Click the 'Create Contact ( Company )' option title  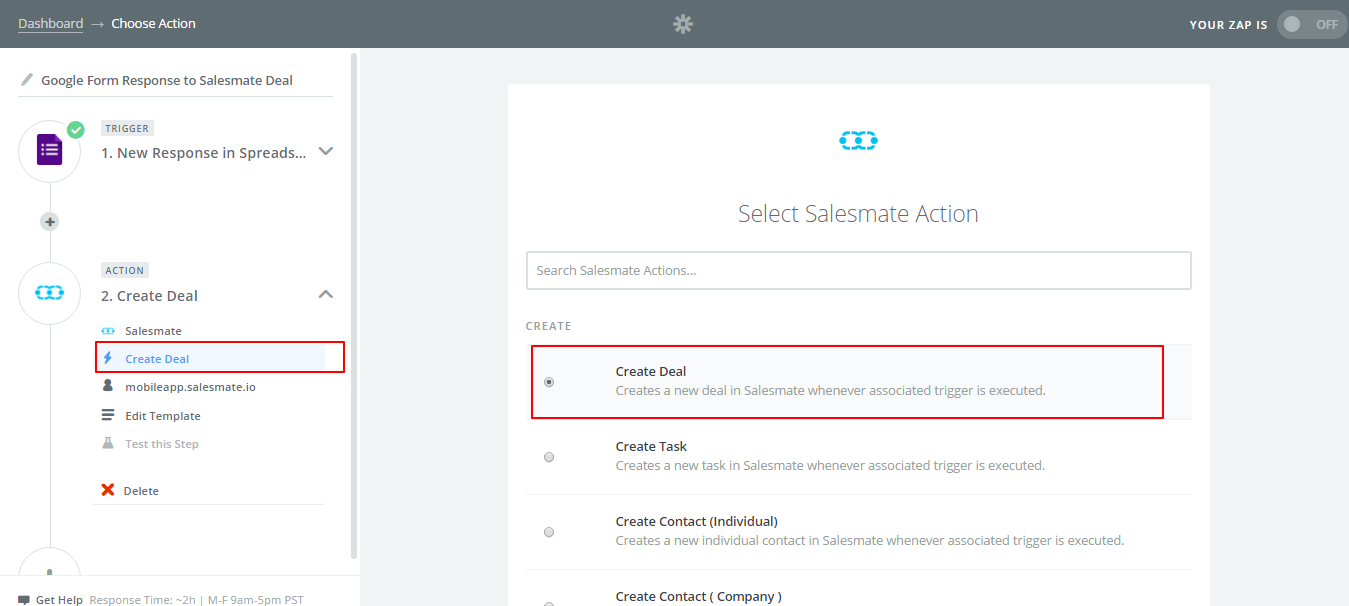click(x=699, y=596)
